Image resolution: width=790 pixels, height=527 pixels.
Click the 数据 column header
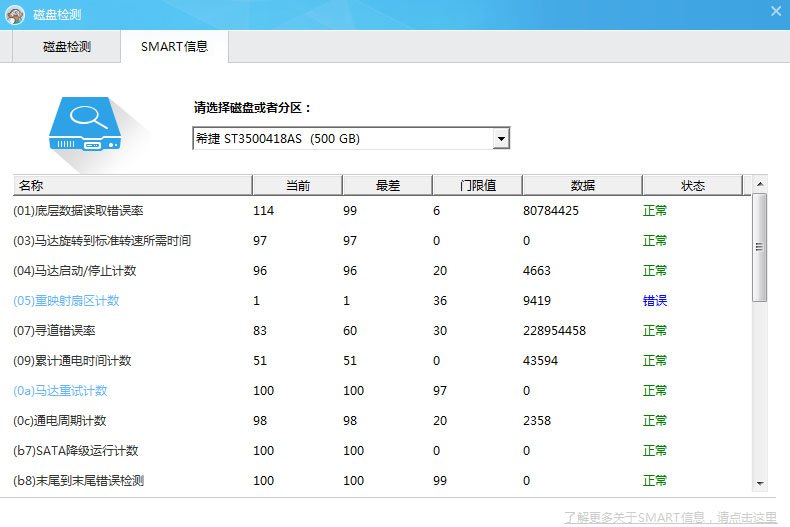click(582, 185)
